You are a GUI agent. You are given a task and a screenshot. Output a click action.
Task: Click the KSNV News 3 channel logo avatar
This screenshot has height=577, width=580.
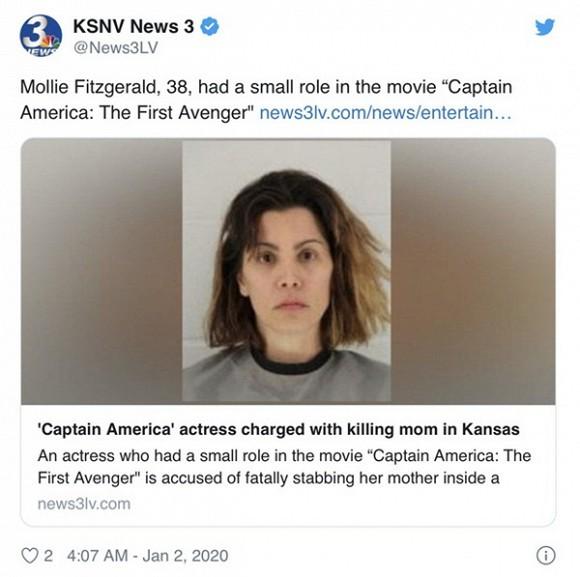point(41,36)
